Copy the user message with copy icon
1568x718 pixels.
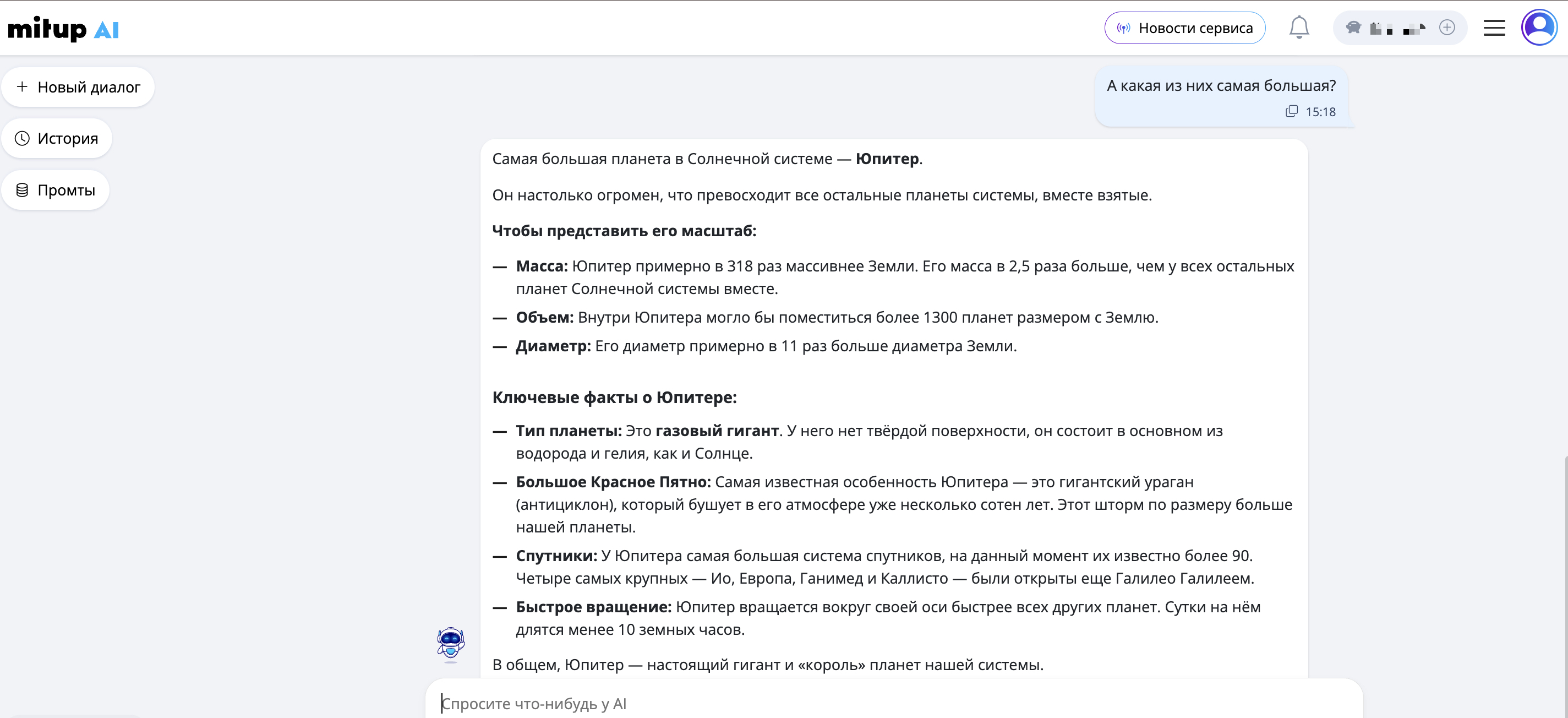[x=1291, y=111]
